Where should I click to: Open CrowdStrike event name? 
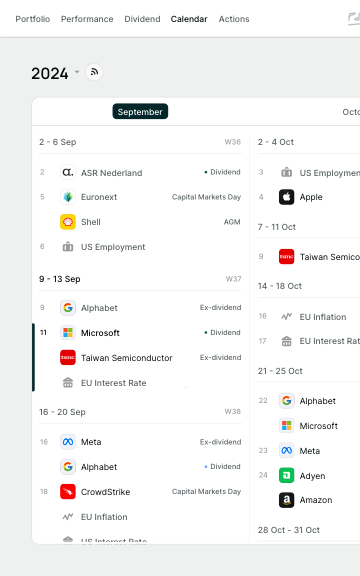click(x=105, y=492)
